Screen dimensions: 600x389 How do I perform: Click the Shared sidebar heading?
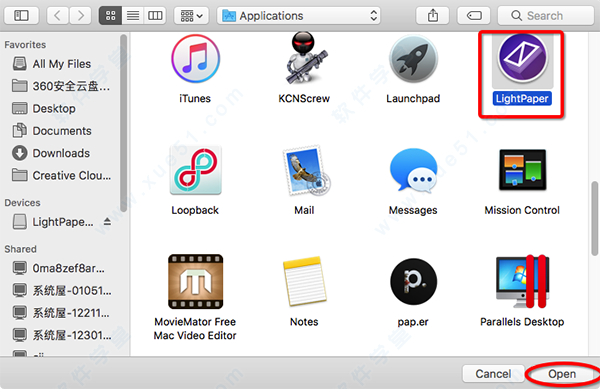pos(21,249)
